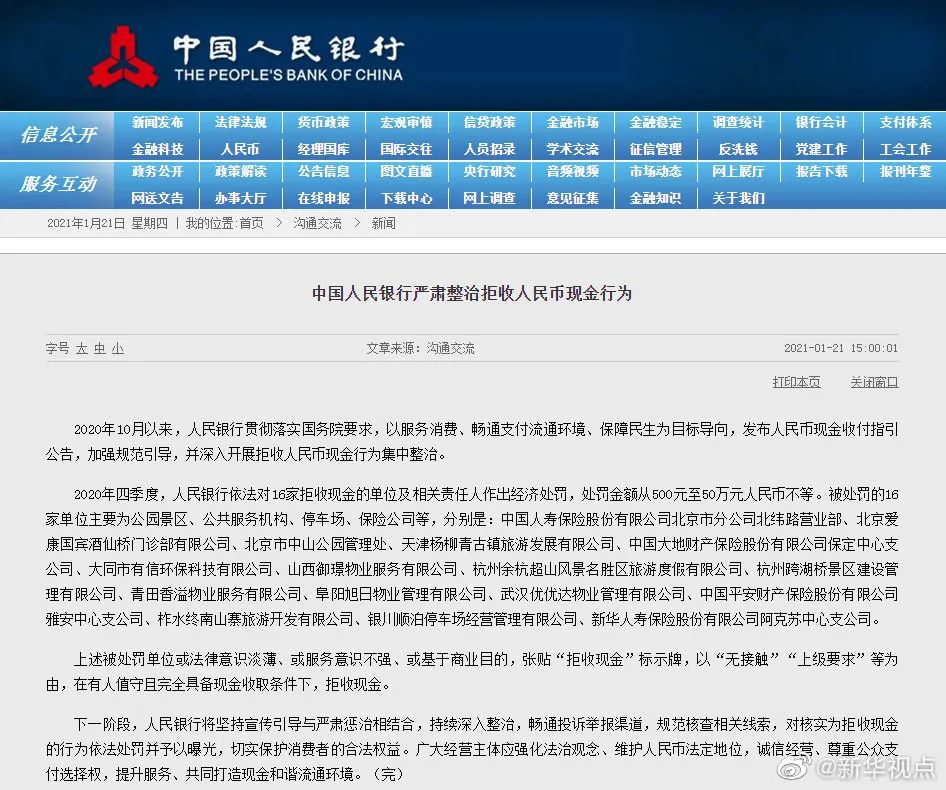Click timestamp 2021-01-21 15:00:01
This screenshot has height=790, width=946.
pyautogui.click(x=841, y=348)
